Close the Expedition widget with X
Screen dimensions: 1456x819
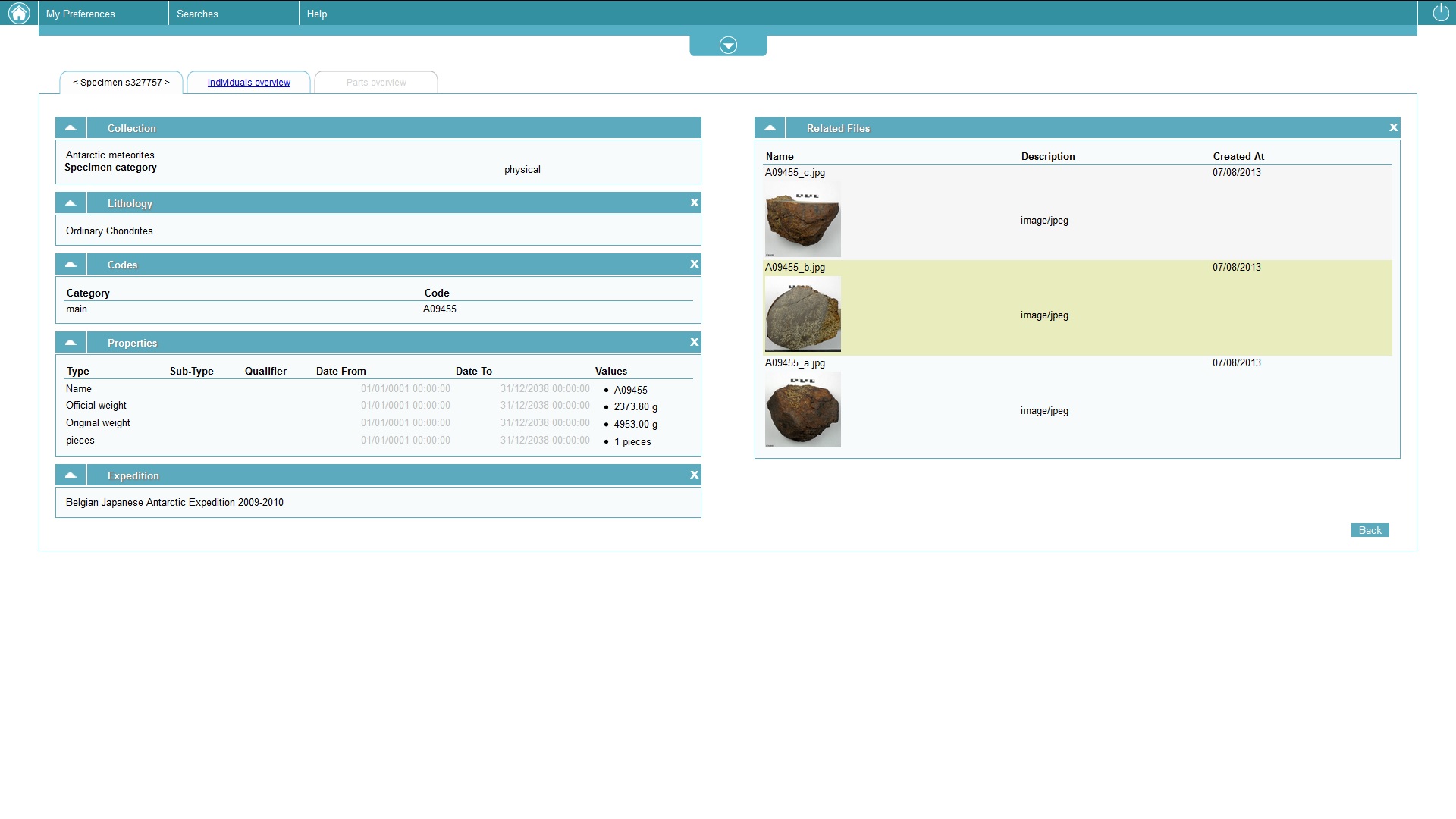pos(694,475)
